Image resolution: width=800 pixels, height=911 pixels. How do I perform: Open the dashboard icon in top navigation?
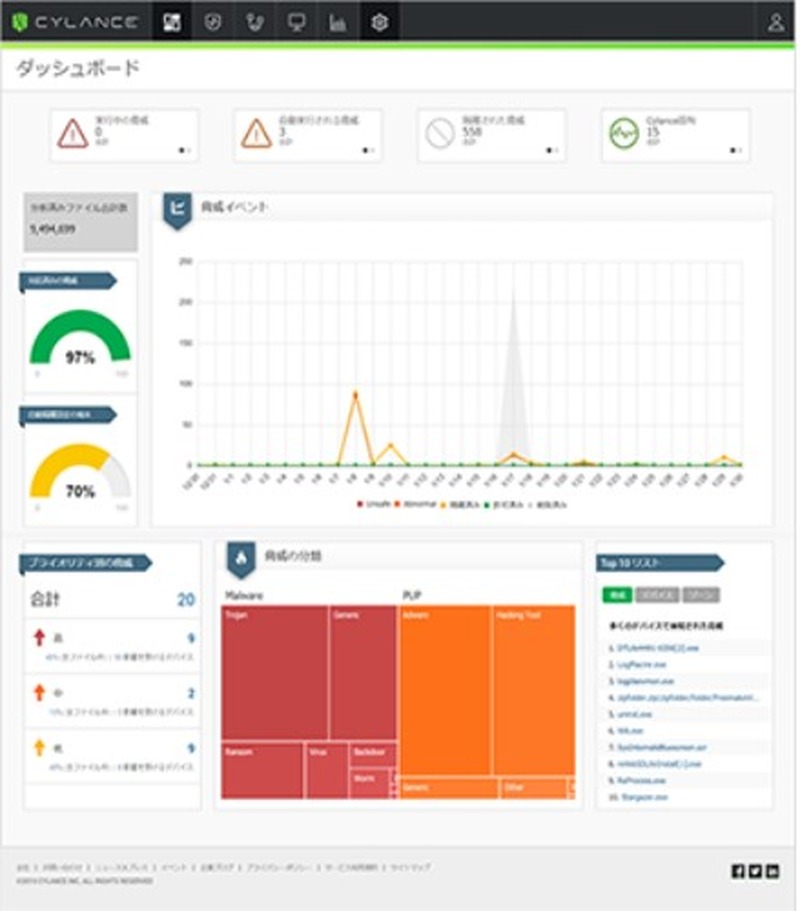(x=172, y=23)
